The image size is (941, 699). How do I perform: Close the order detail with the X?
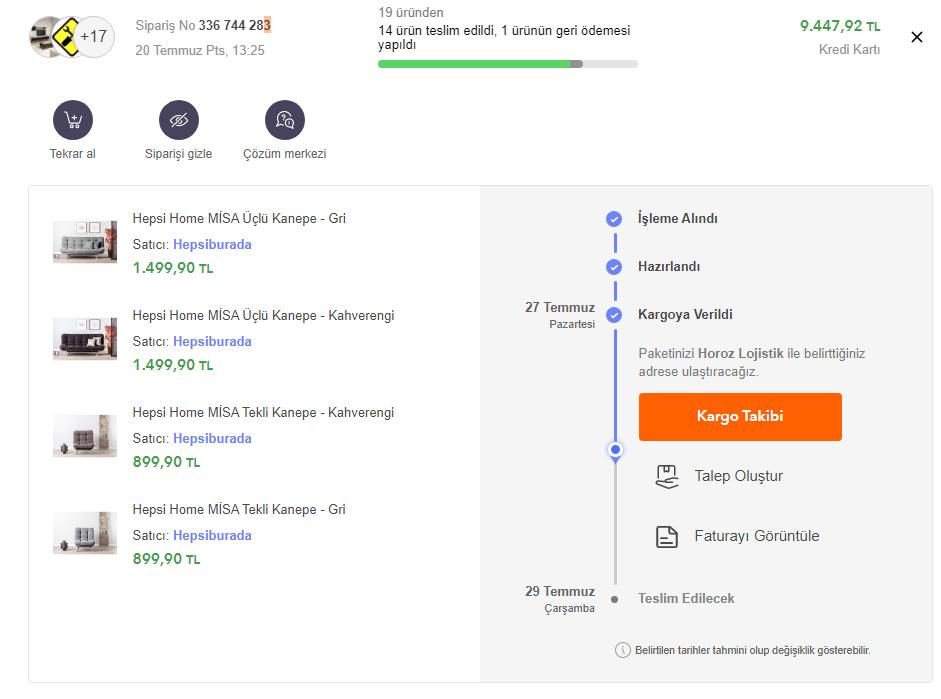point(916,37)
